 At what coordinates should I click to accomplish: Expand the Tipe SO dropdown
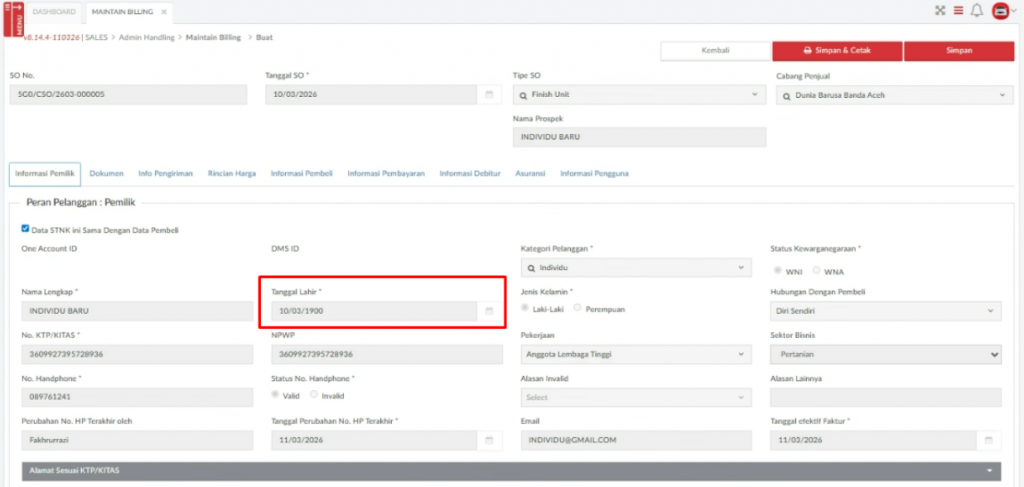pyautogui.click(x=754, y=95)
